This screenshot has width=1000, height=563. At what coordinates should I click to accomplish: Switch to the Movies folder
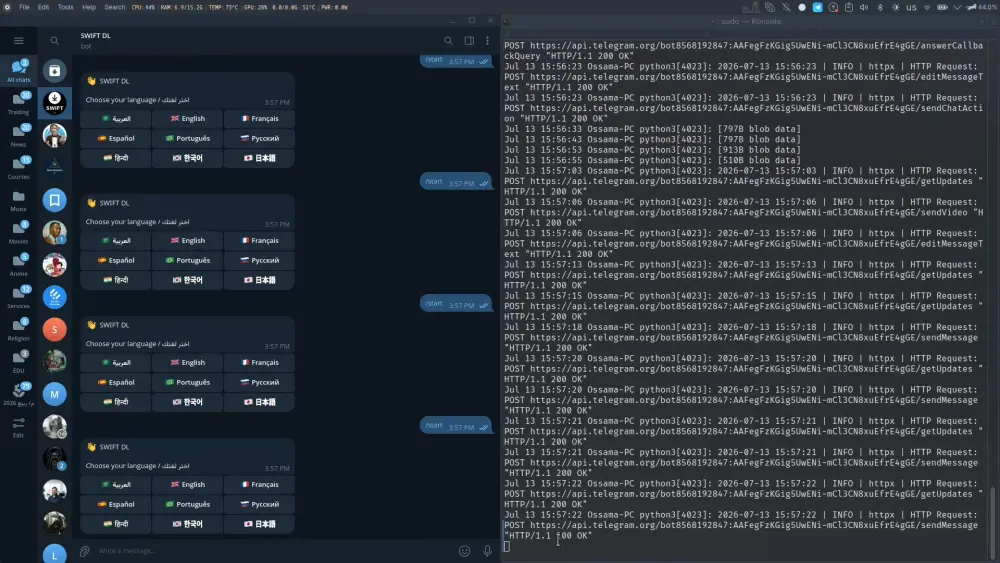(x=18, y=233)
